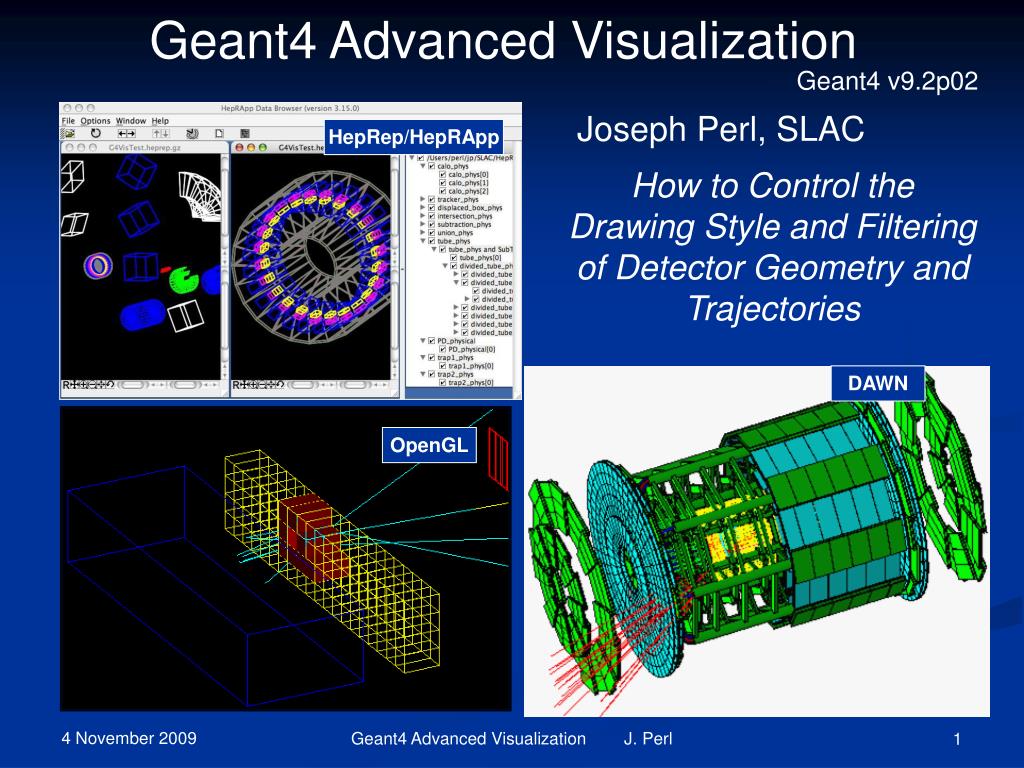Click the up-down arrows toolbar icon
This screenshot has height=768, width=1024.
tap(161, 133)
